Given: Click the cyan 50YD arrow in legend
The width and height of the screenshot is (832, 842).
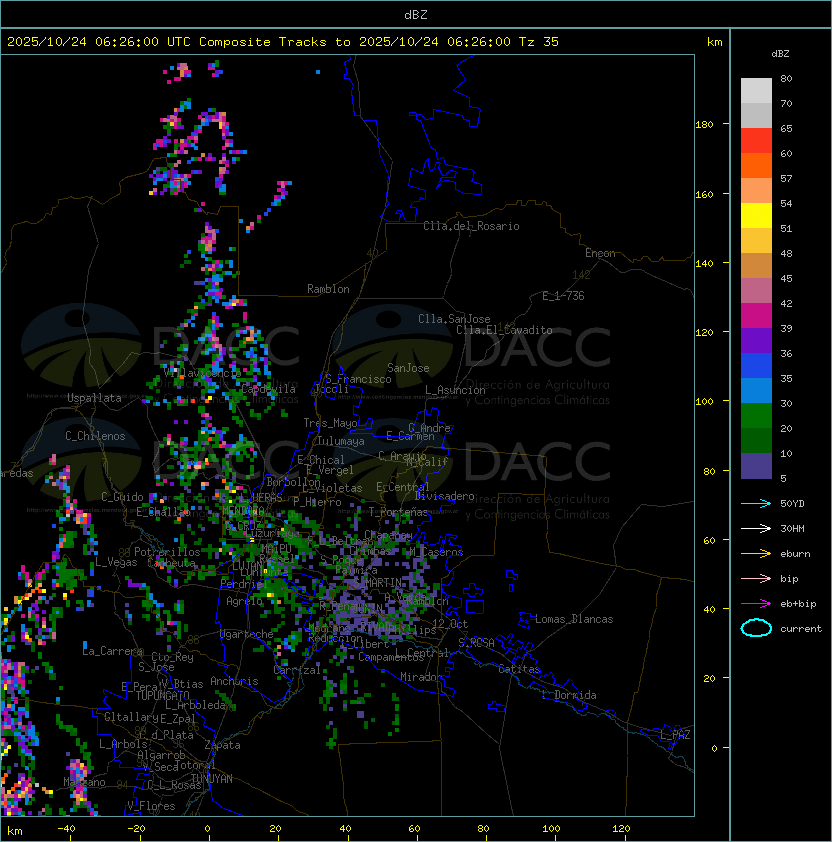Looking at the screenshot, I should pos(756,503).
